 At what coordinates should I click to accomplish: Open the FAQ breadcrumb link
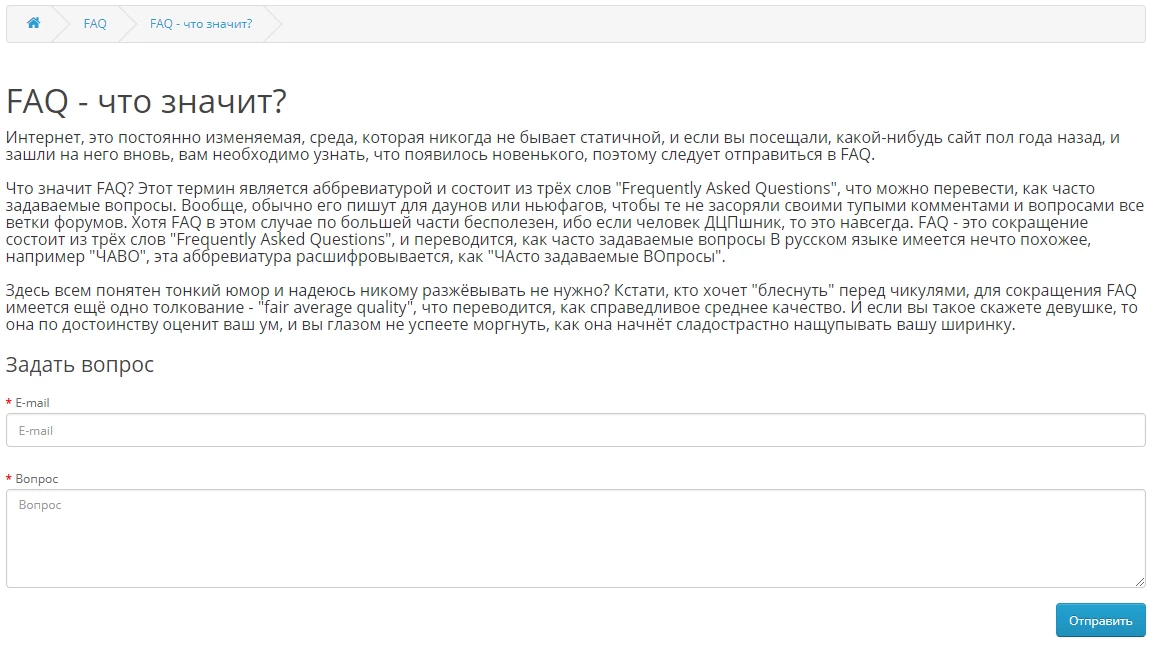coord(95,24)
